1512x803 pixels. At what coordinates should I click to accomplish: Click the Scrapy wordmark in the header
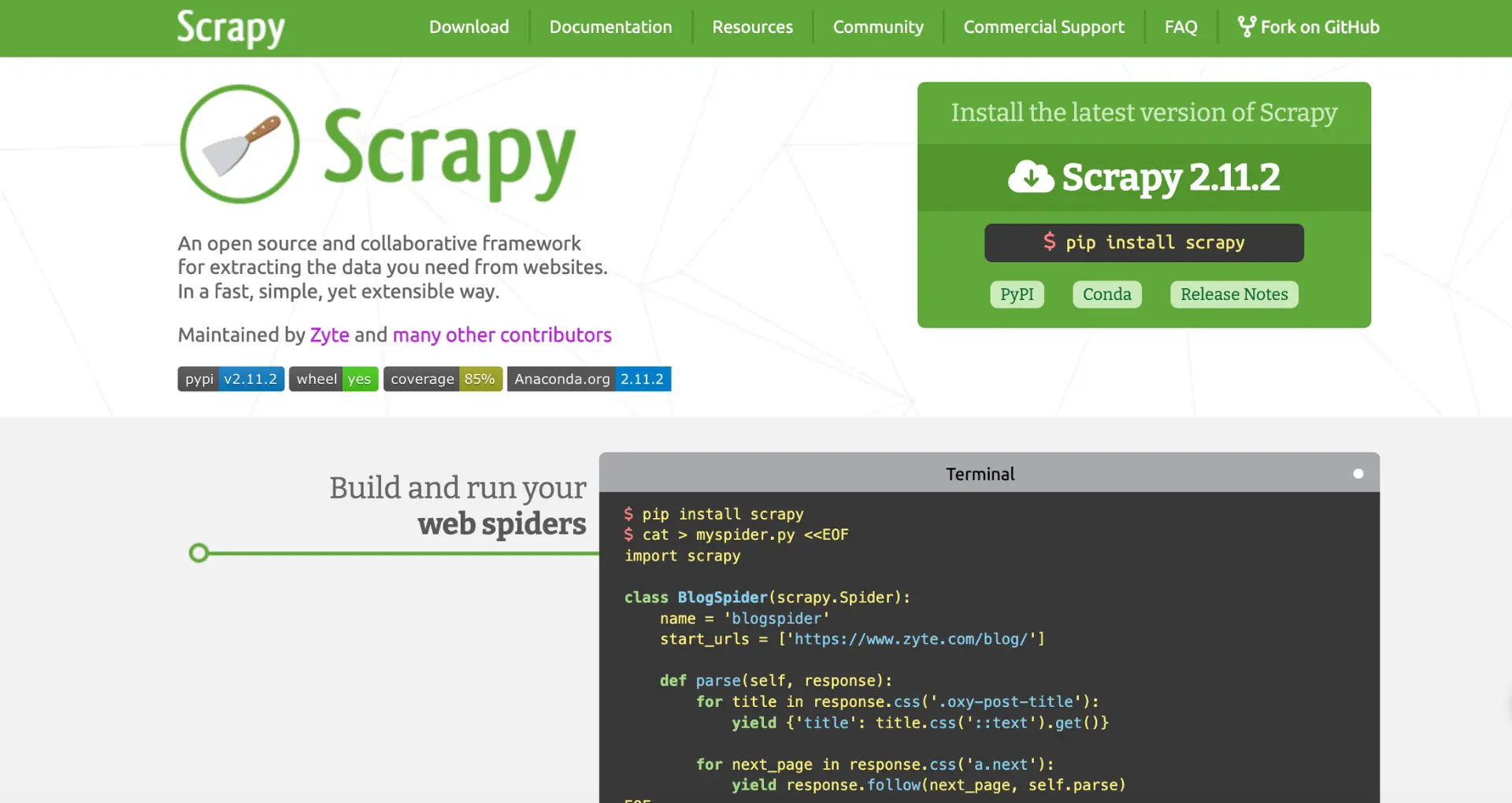[231, 28]
